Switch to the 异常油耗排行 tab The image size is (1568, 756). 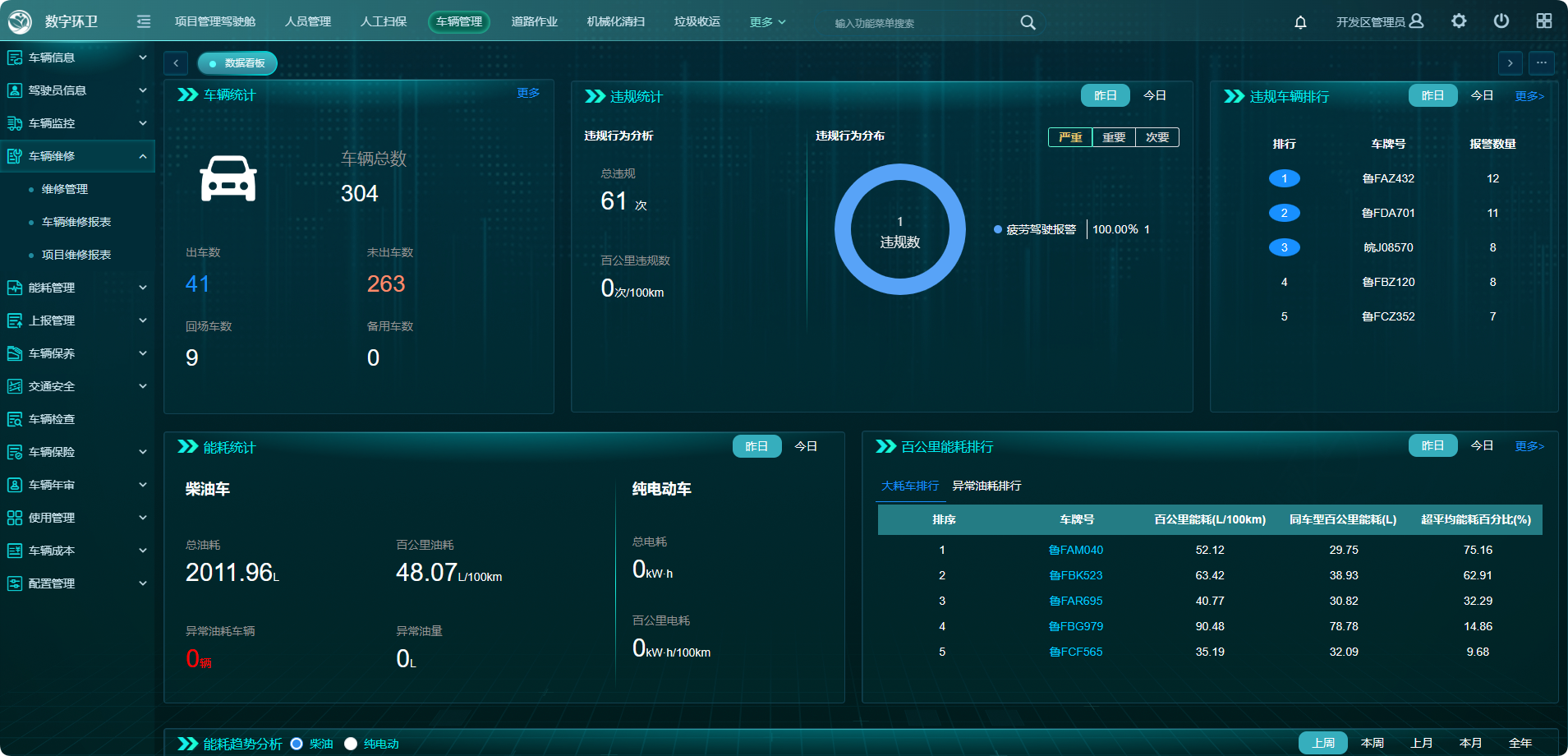point(986,486)
